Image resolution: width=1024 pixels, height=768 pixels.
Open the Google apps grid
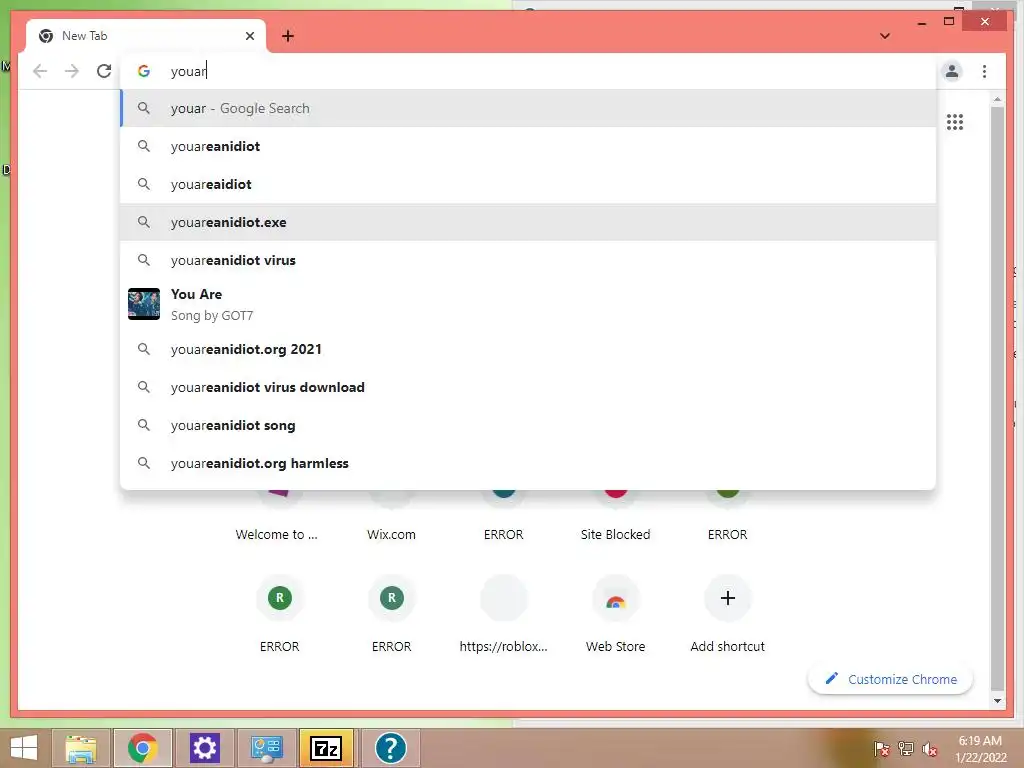pos(955,122)
